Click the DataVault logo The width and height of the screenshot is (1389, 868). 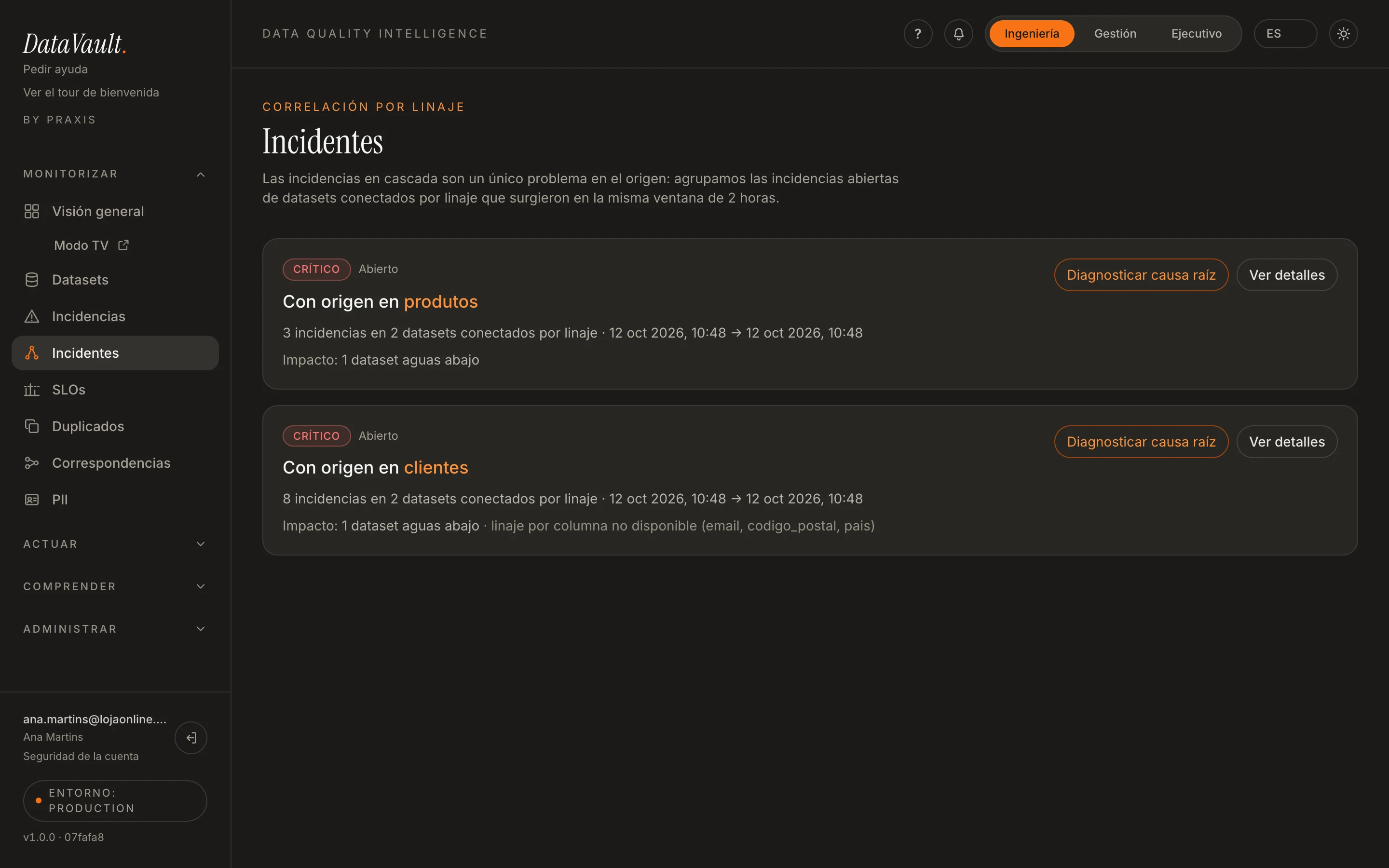[x=74, y=43]
